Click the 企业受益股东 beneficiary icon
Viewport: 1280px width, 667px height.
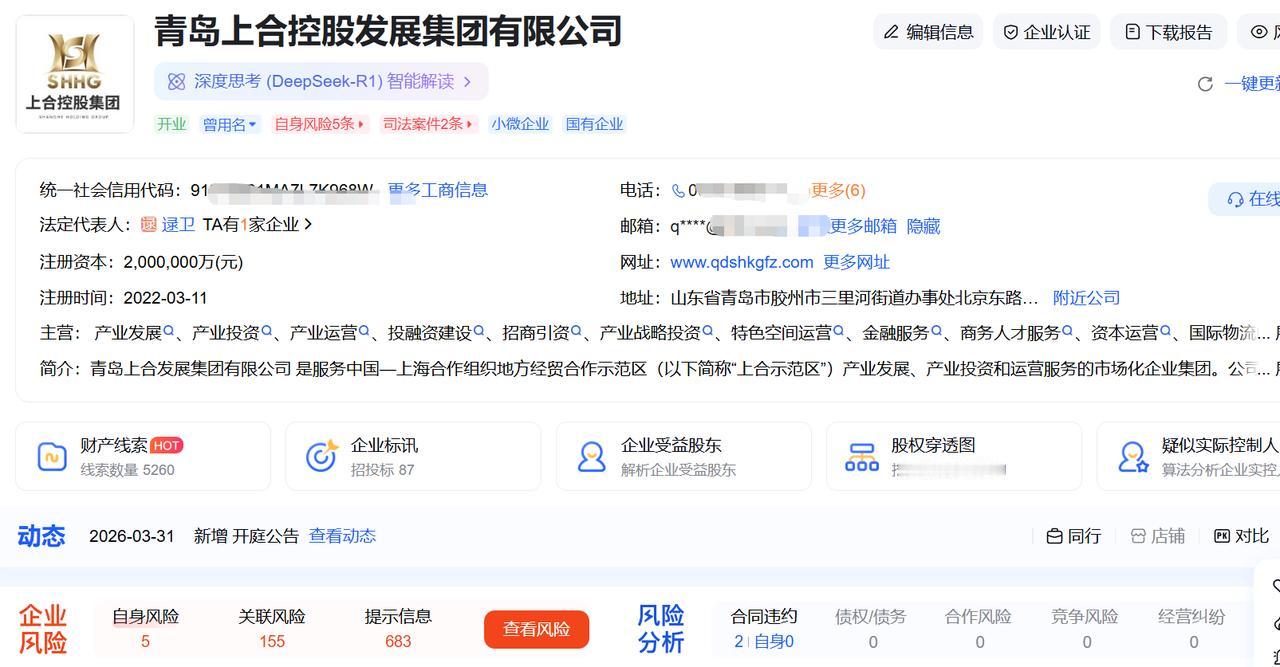tap(593, 455)
